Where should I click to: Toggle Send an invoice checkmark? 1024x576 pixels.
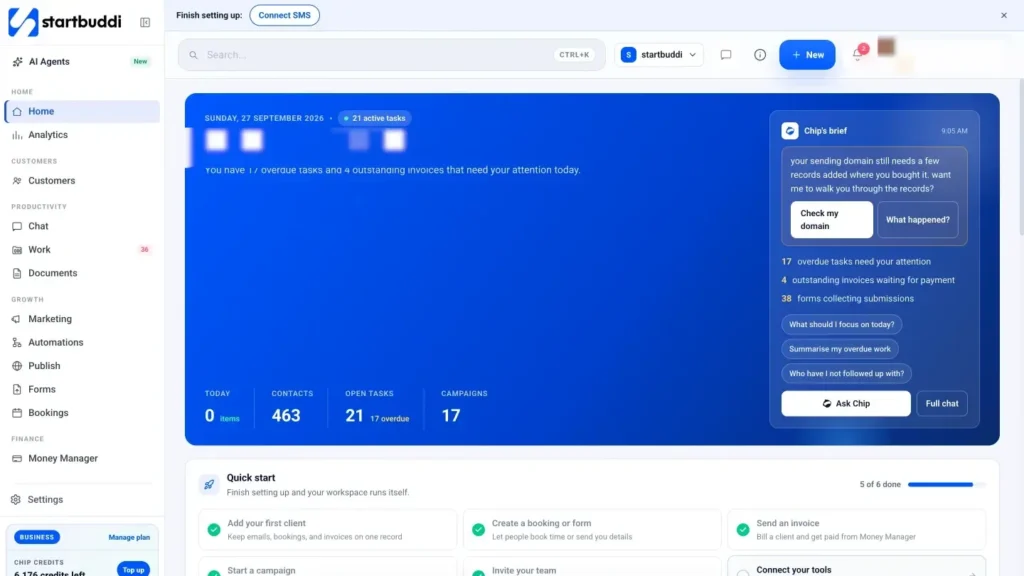click(x=743, y=530)
